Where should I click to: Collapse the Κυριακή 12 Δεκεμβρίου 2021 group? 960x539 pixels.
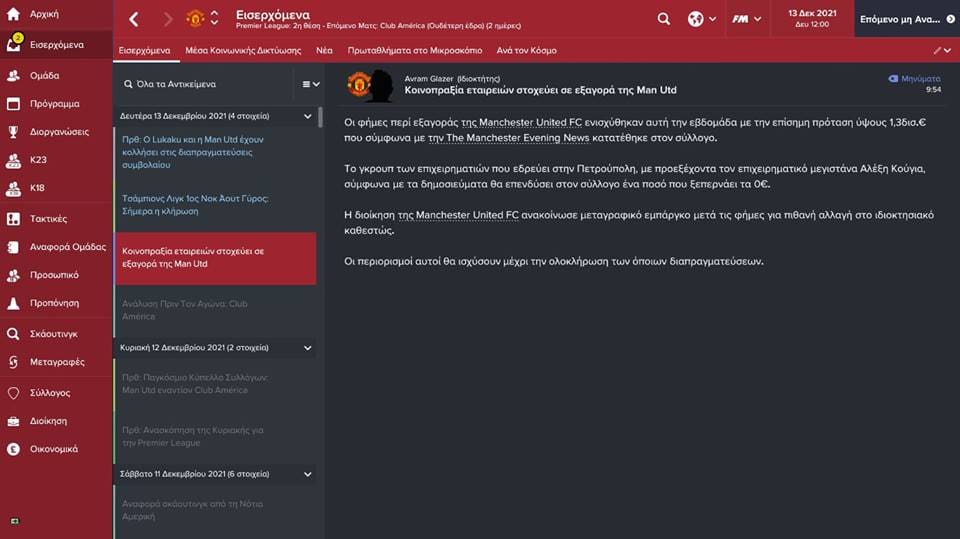click(x=307, y=348)
